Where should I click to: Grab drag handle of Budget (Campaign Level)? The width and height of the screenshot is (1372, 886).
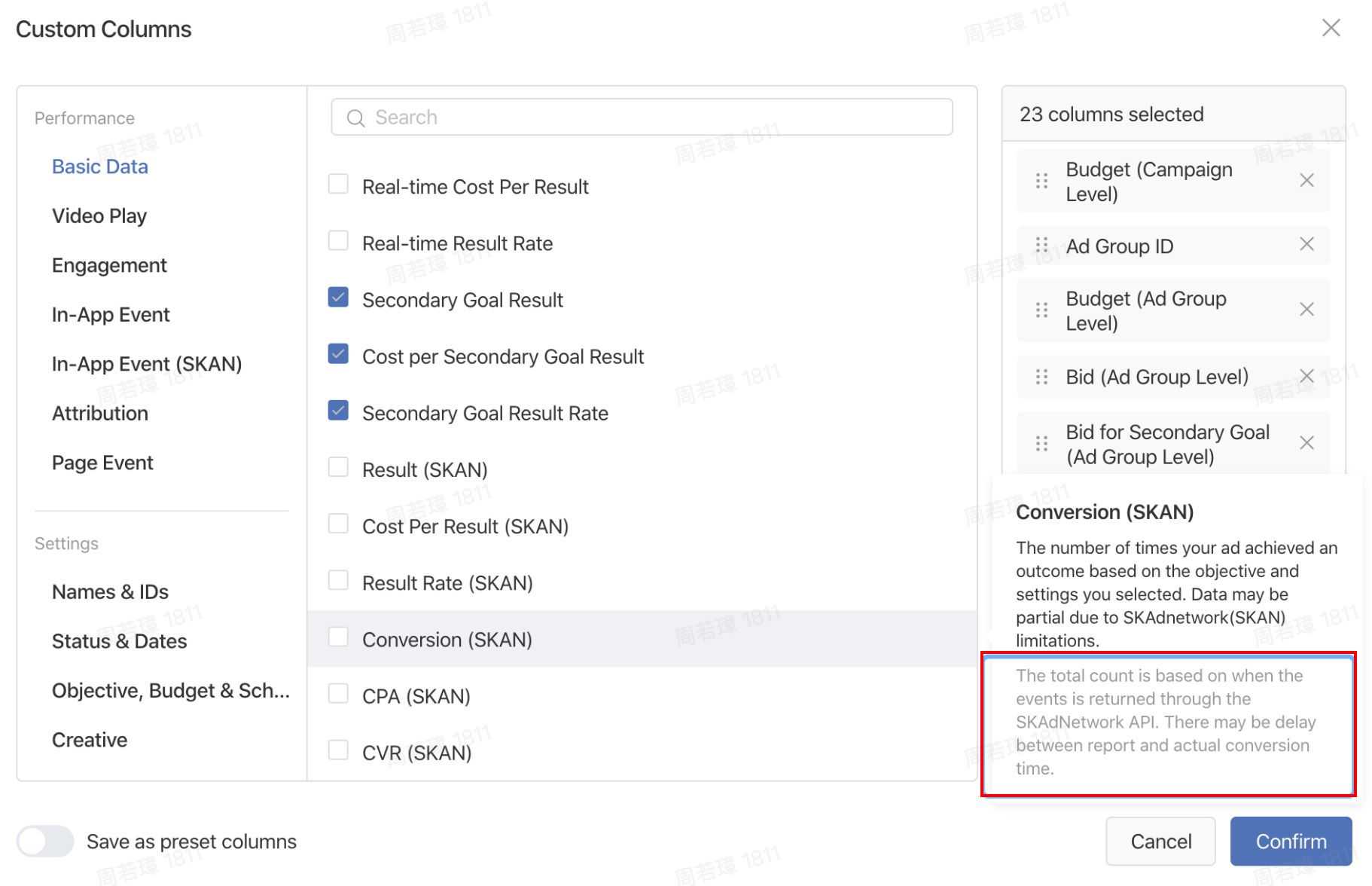pos(1041,181)
